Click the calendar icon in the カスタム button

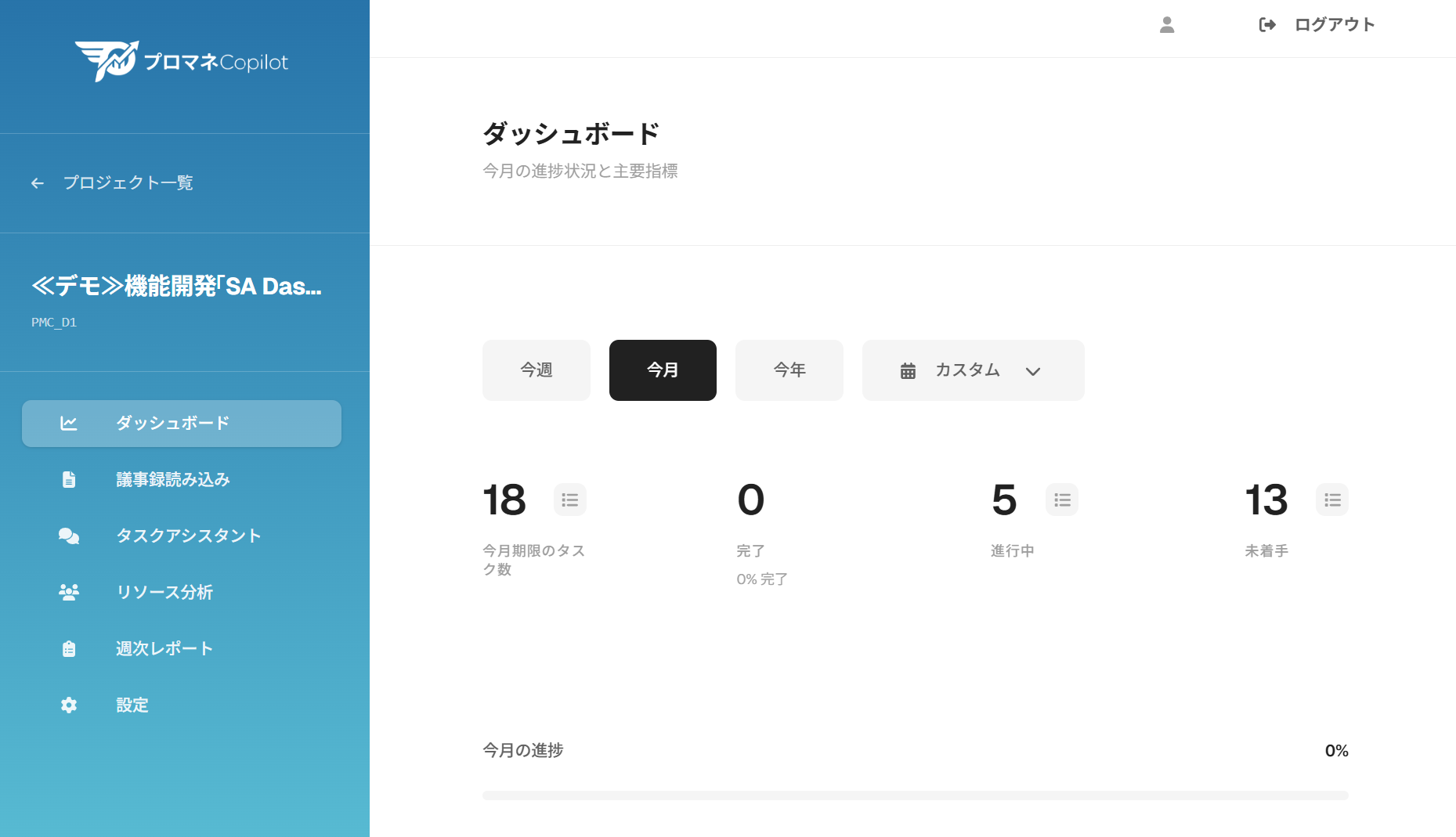point(909,370)
